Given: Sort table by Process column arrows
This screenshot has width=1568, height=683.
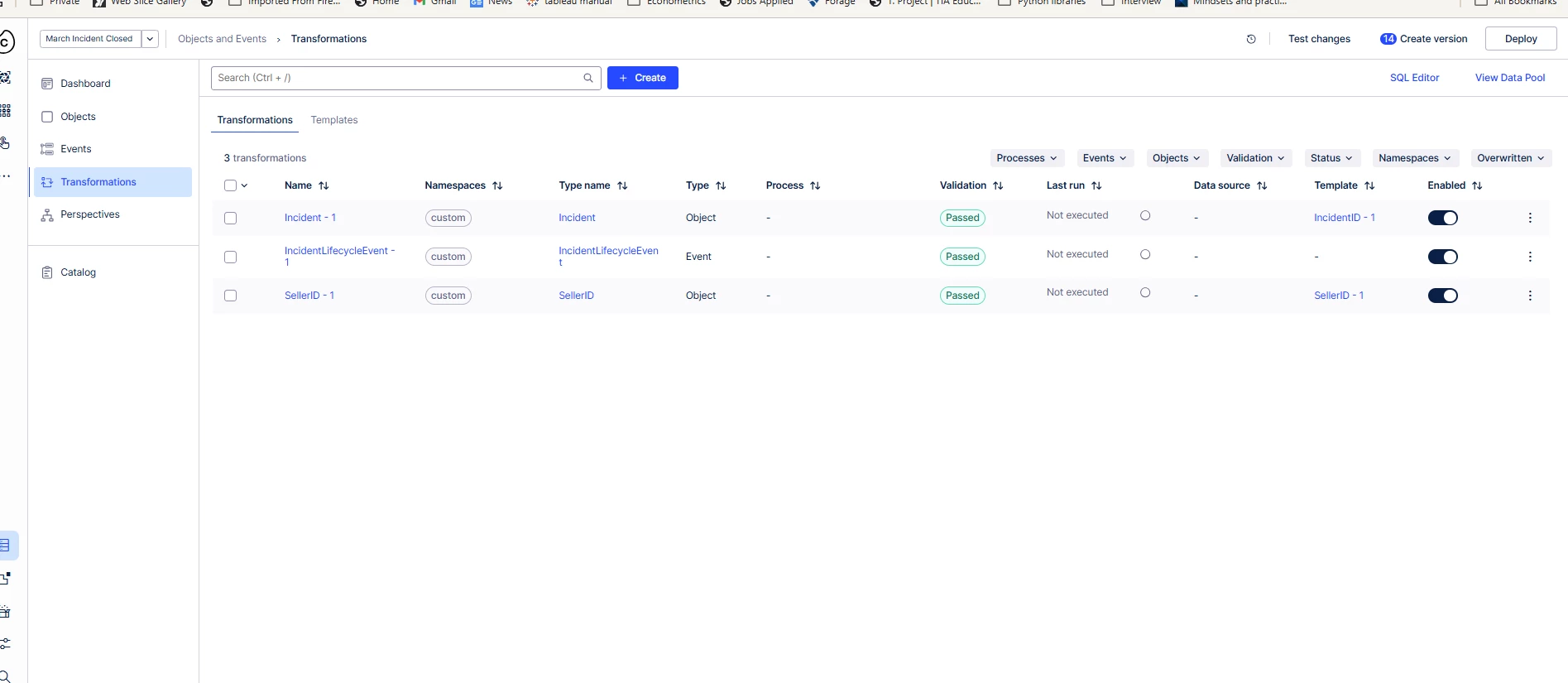Looking at the screenshot, I should point(815,185).
